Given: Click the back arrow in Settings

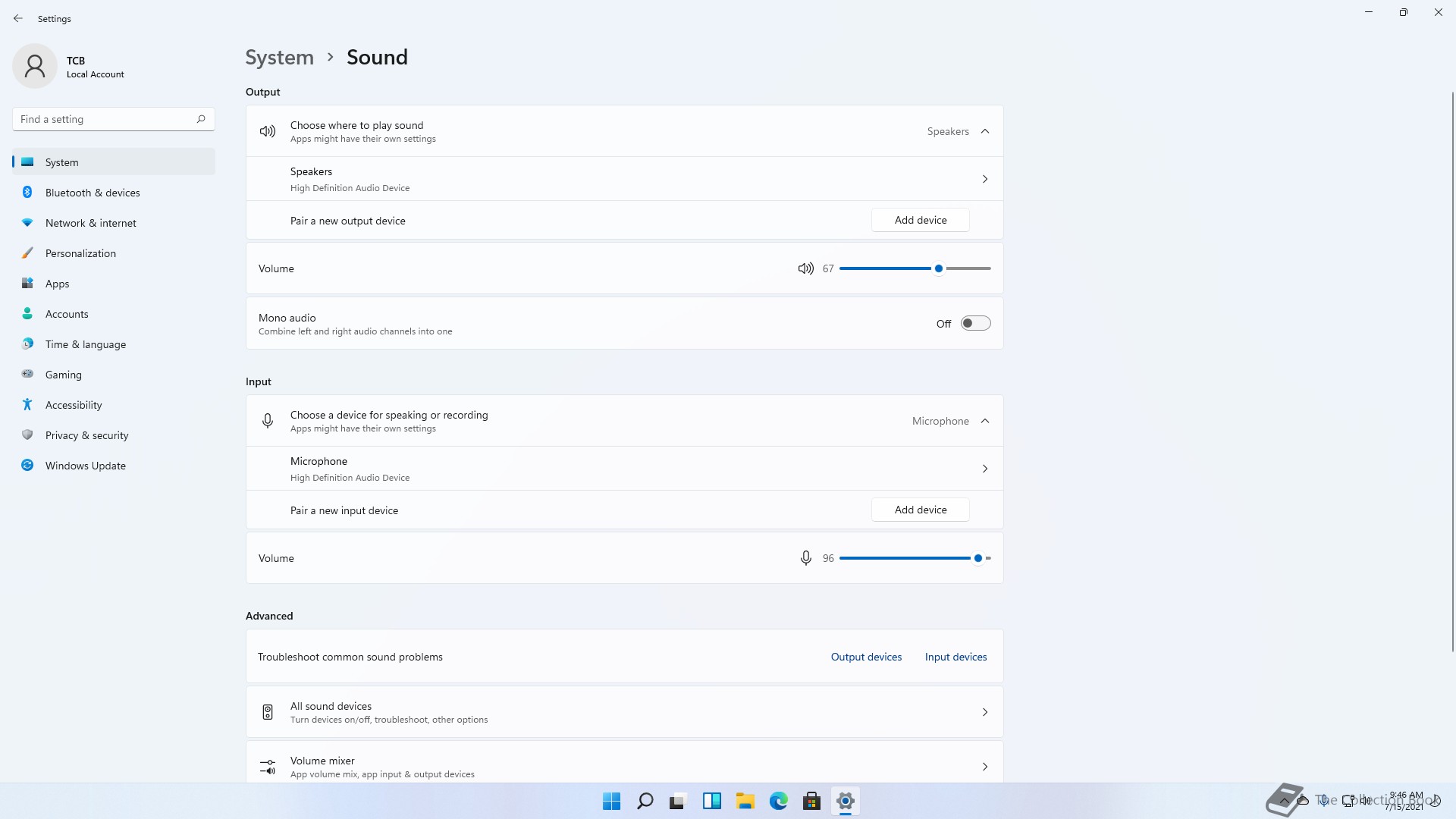Looking at the screenshot, I should click(x=18, y=18).
